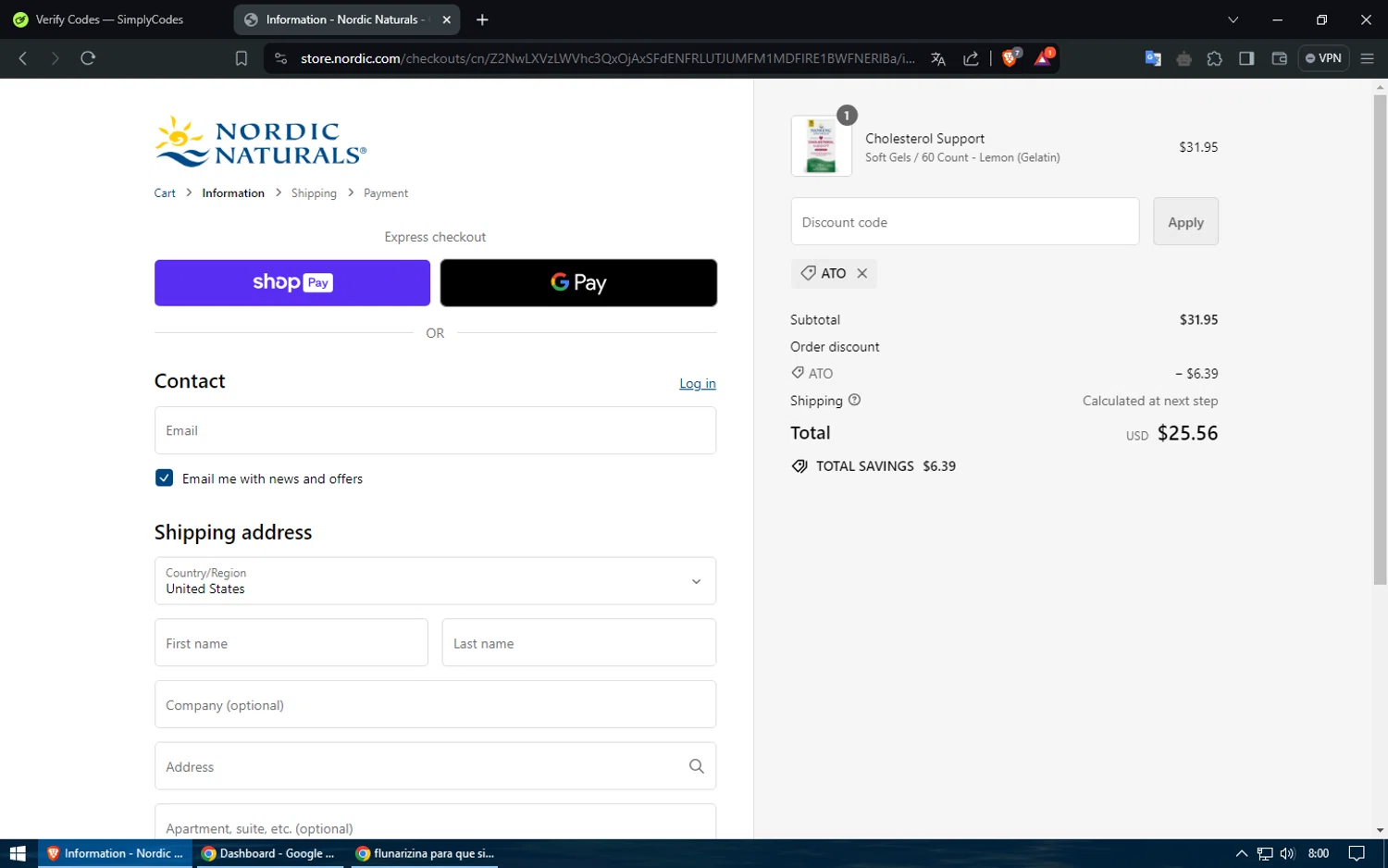
Task: Click the Discount code field
Action: 965,222
